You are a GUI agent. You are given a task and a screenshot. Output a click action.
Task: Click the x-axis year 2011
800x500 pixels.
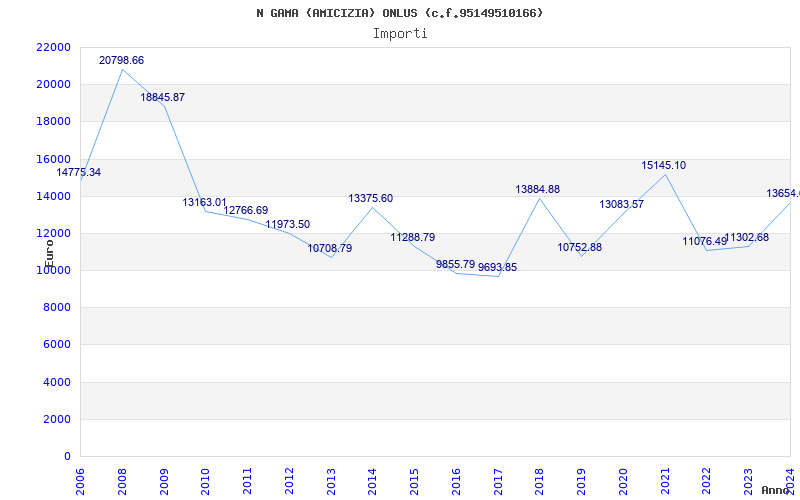click(247, 481)
